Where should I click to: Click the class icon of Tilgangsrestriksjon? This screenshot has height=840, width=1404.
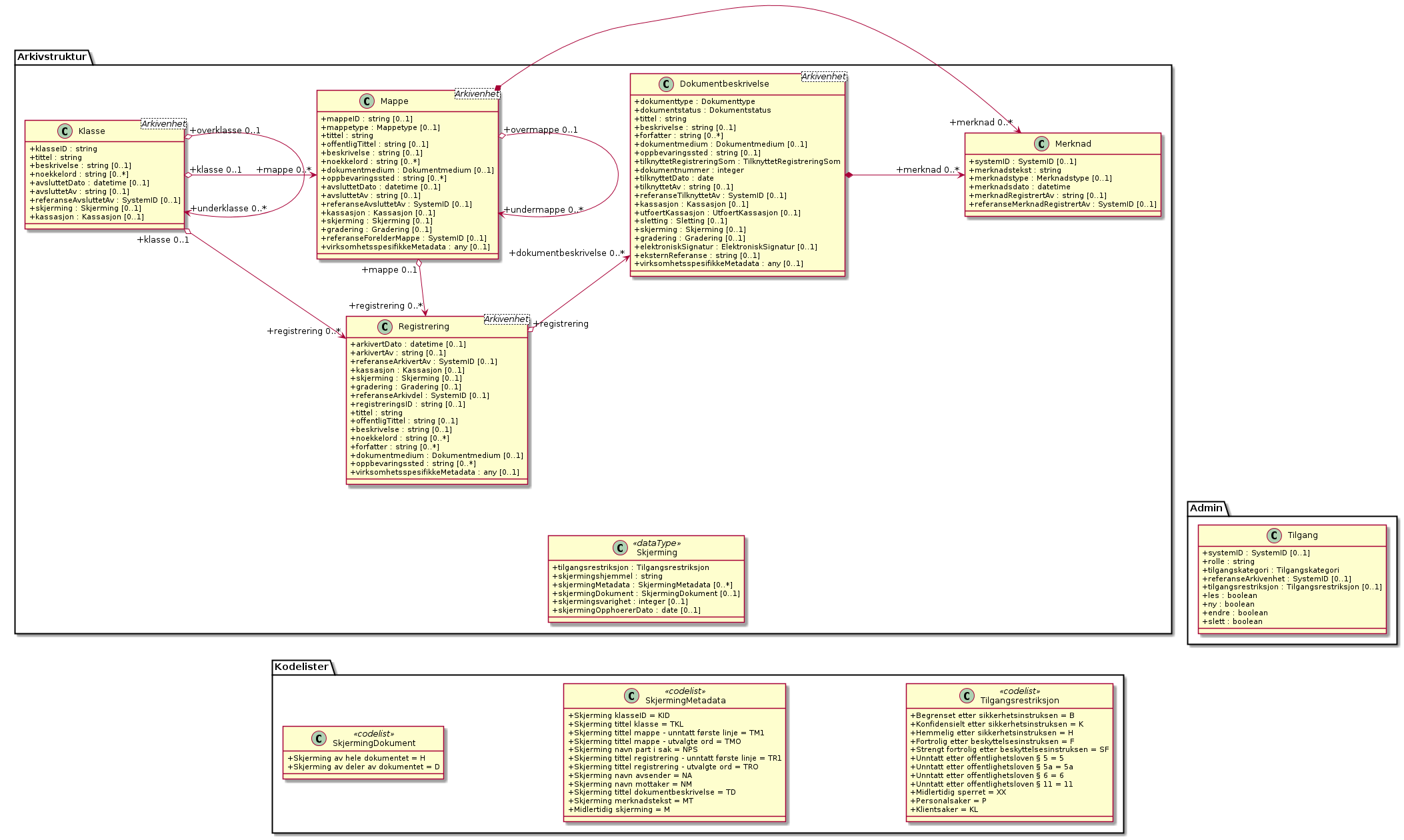coord(967,696)
